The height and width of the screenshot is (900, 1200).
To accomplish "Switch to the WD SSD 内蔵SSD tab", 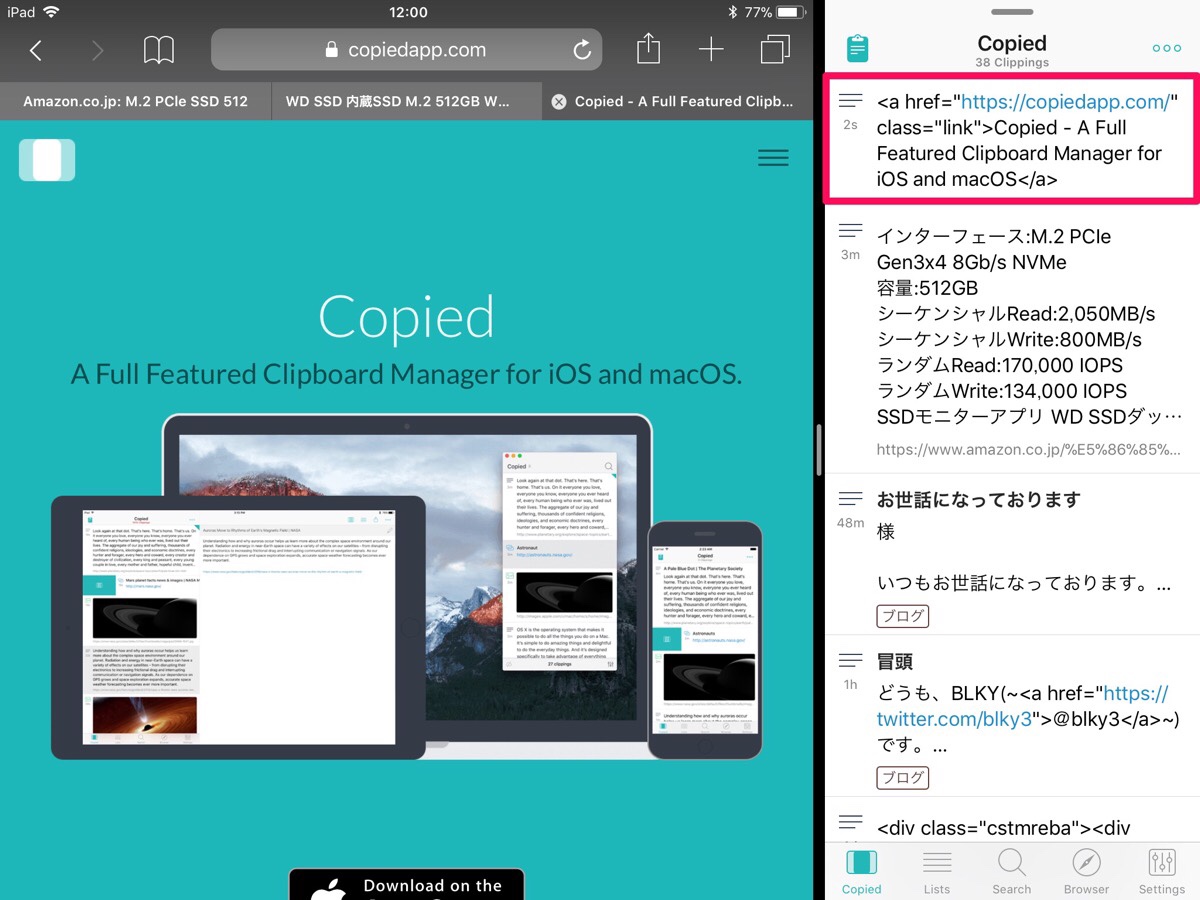I will 406,101.
